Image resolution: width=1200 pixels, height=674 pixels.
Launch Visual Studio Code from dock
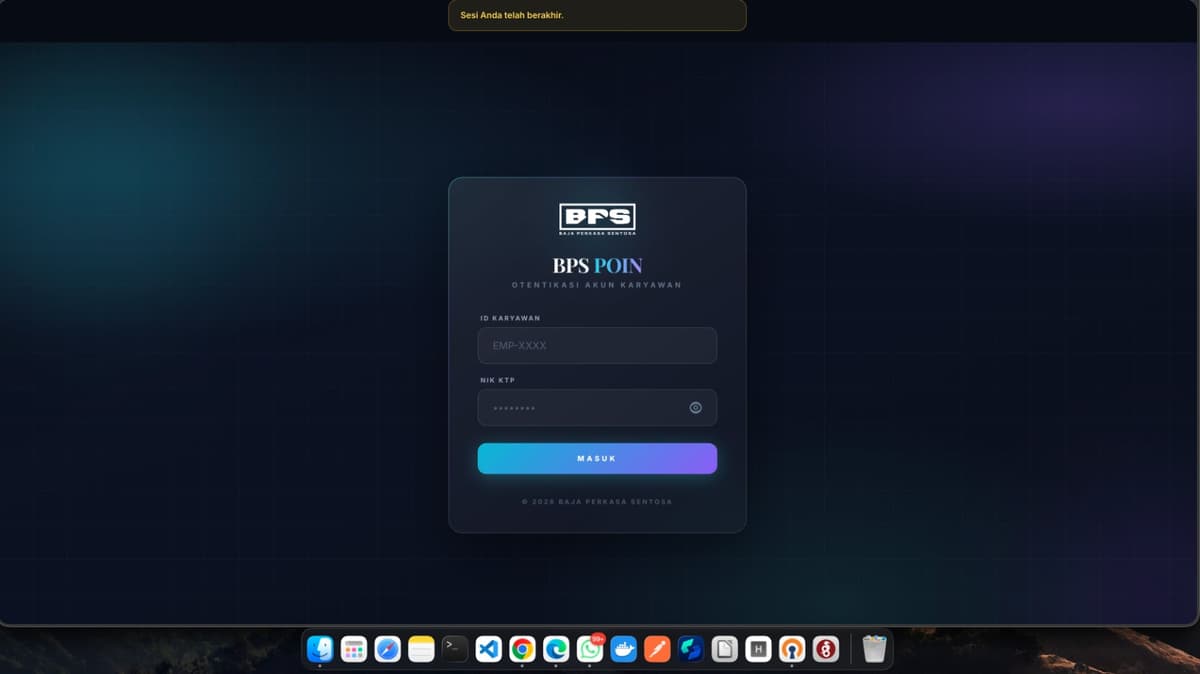tap(489, 649)
